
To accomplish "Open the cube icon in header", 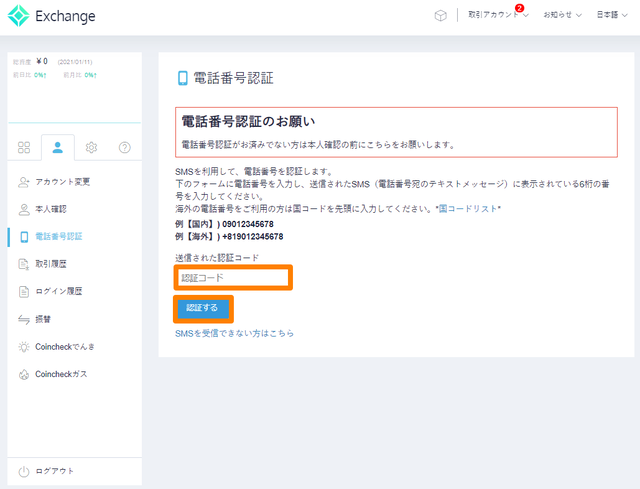I will tap(440, 16).
